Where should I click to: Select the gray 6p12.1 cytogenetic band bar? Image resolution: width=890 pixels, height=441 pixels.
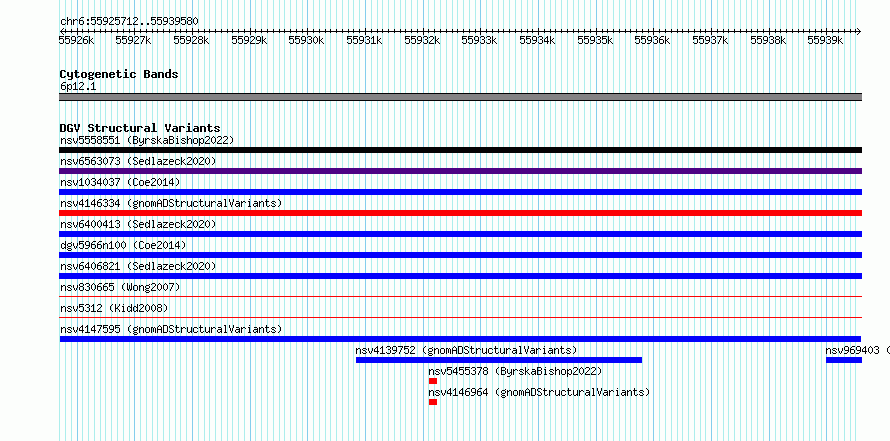[x=460, y=97]
